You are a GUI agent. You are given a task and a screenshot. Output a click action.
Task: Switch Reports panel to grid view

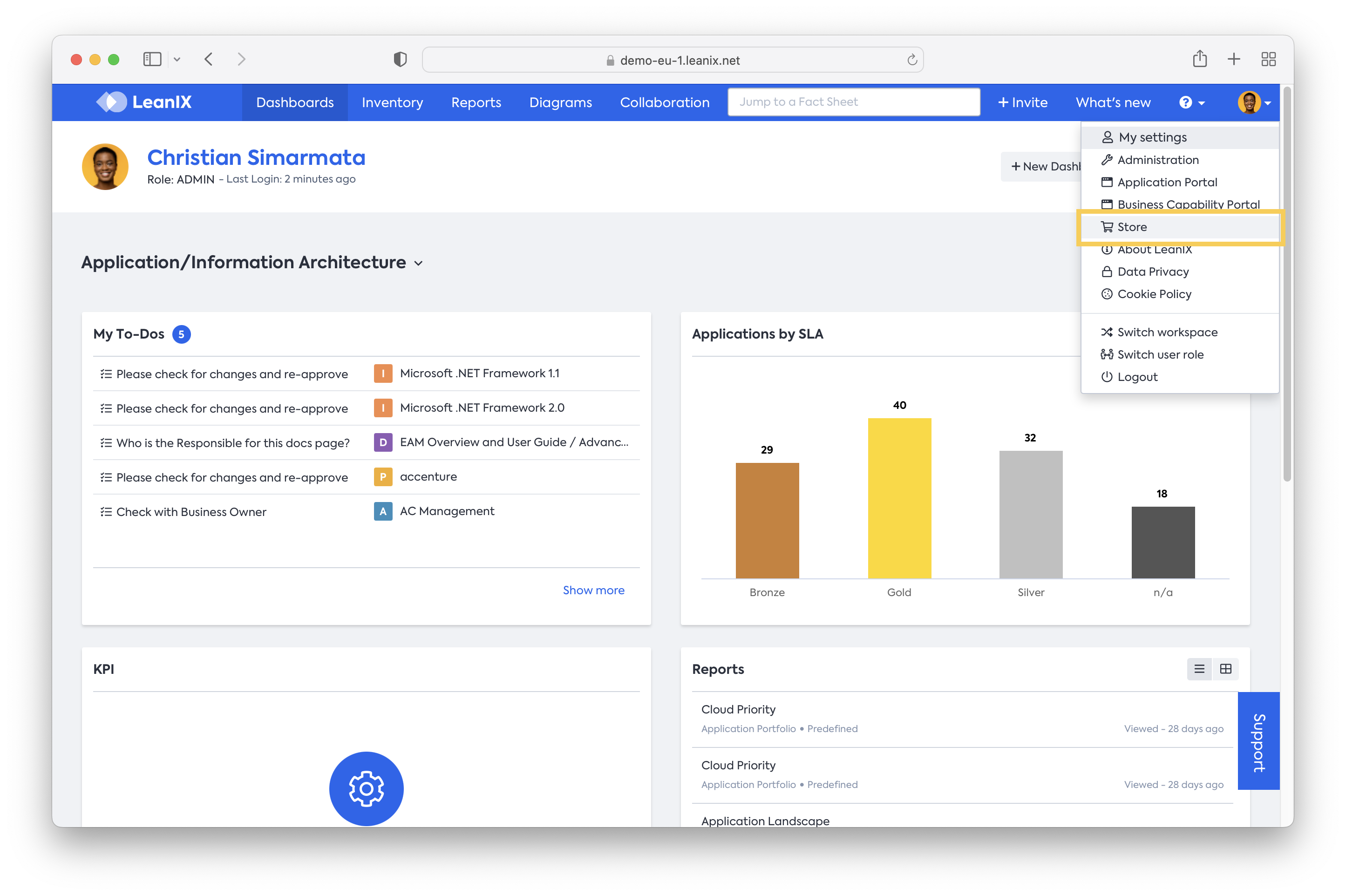tap(1225, 669)
